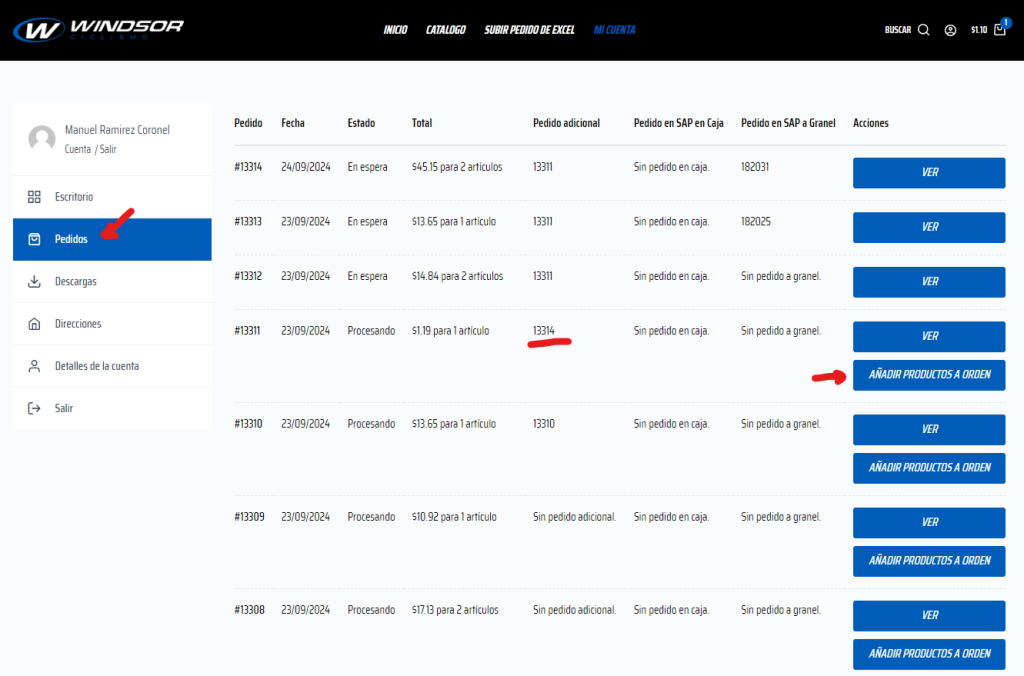Open order number #13312 link
Viewport: 1024px width, 676px height.
point(248,276)
